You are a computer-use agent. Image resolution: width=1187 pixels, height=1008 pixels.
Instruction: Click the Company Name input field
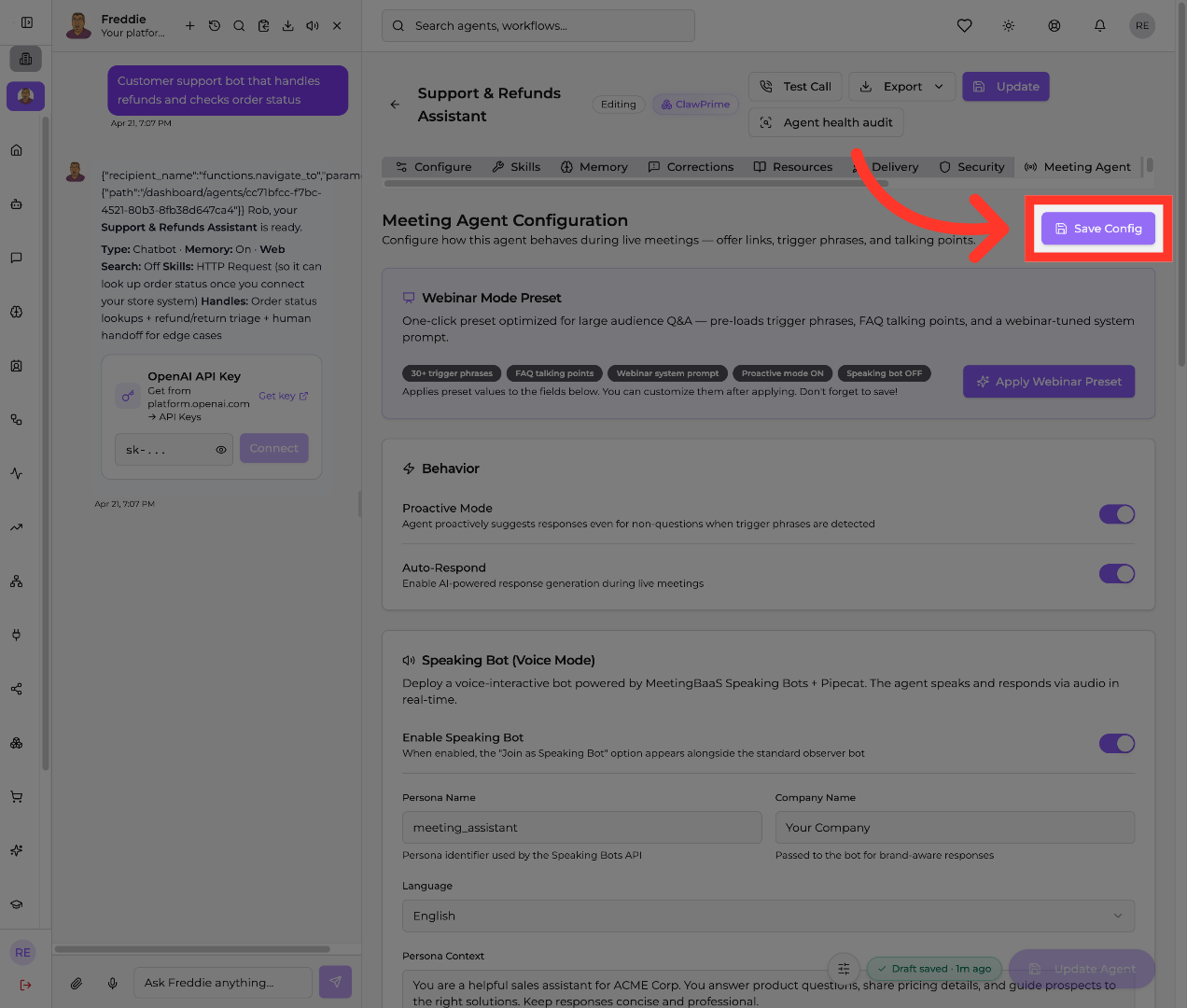(x=955, y=828)
